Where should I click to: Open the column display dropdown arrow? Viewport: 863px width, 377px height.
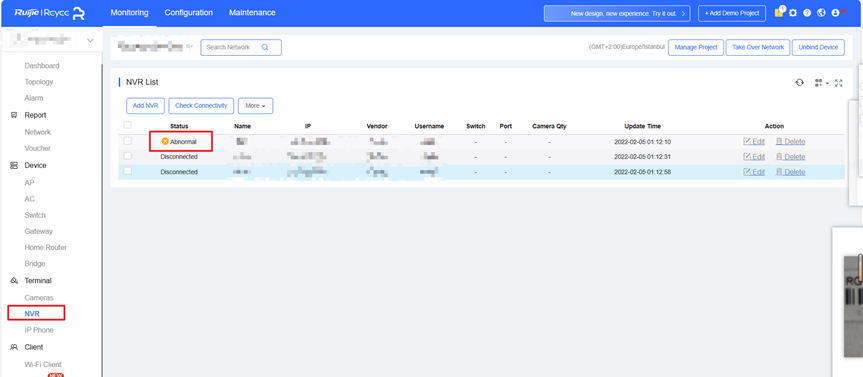[827, 84]
